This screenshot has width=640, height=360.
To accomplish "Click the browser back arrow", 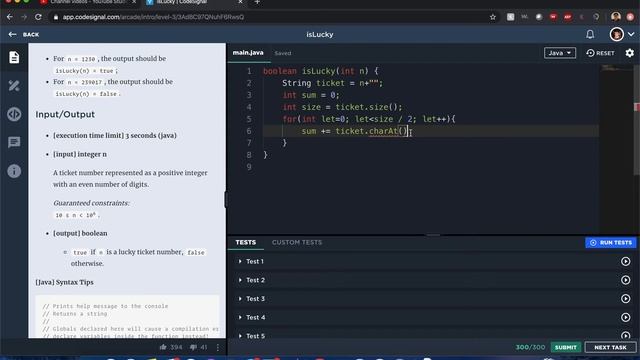I will (10, 17).
